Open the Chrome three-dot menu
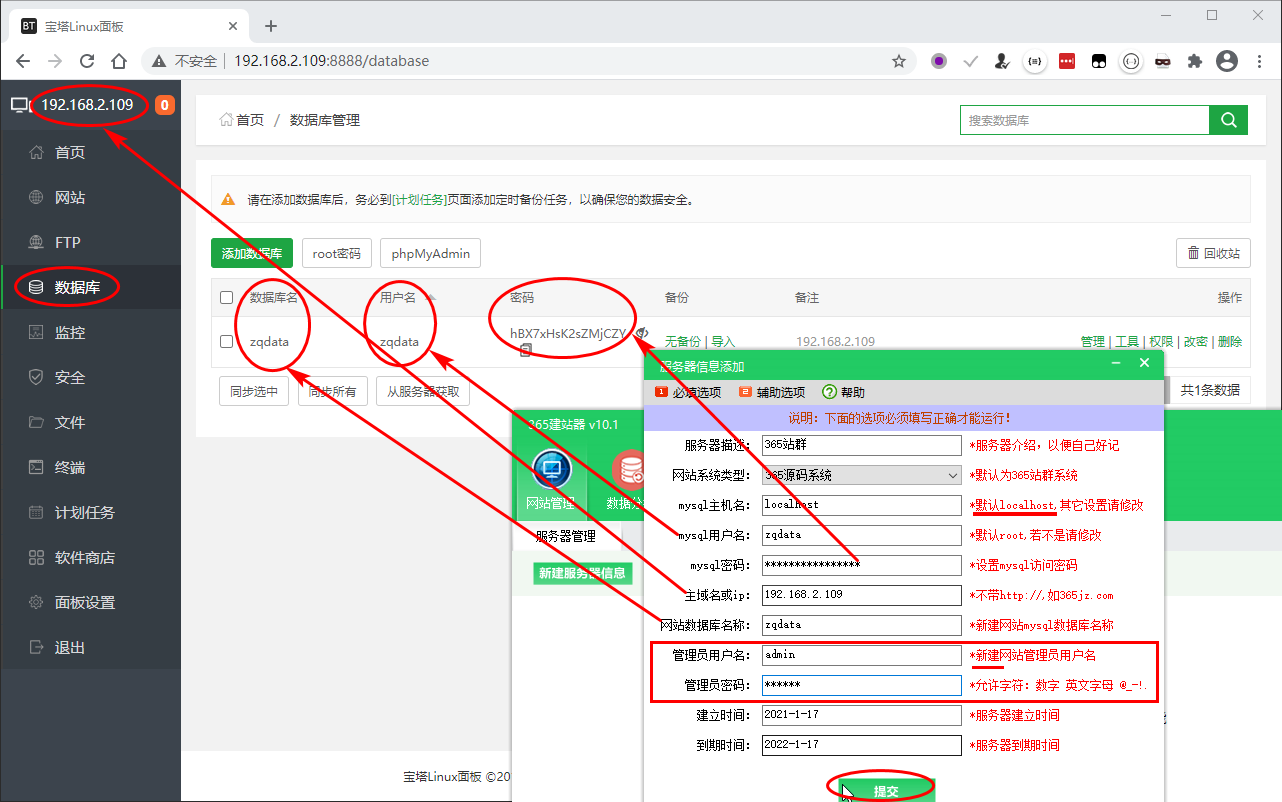This screenshot has width=1282, height=802. (x=1260, y=61)
